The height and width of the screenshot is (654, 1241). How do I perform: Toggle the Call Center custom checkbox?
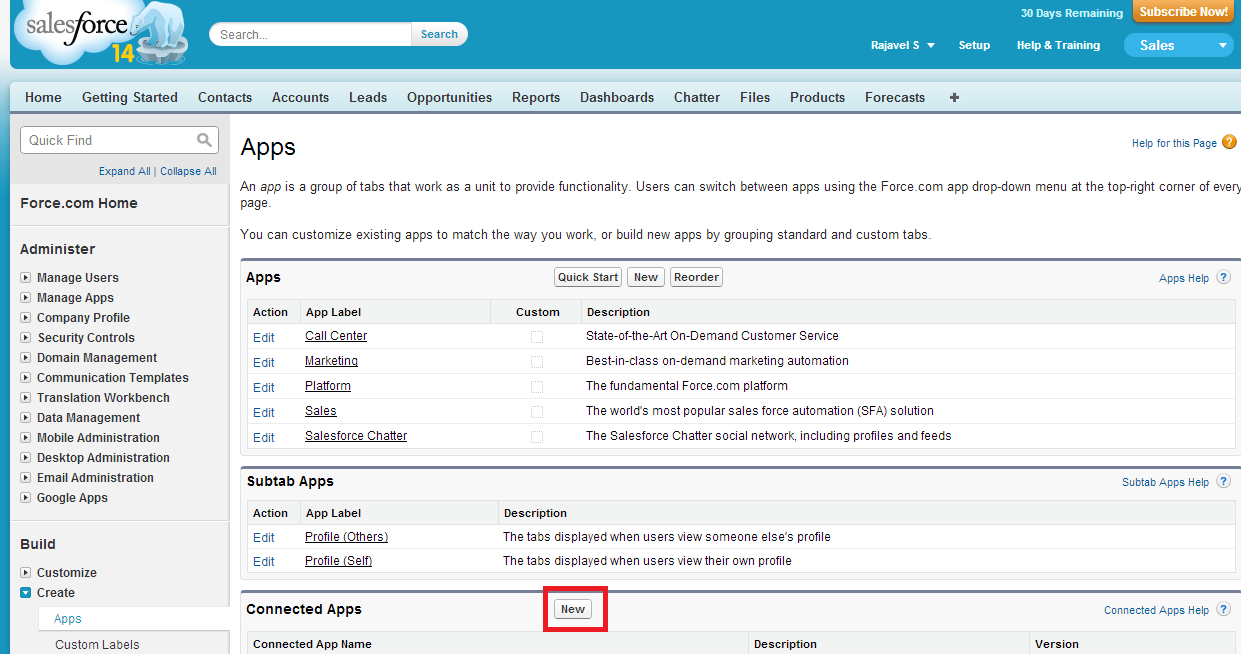click(537, 337)
